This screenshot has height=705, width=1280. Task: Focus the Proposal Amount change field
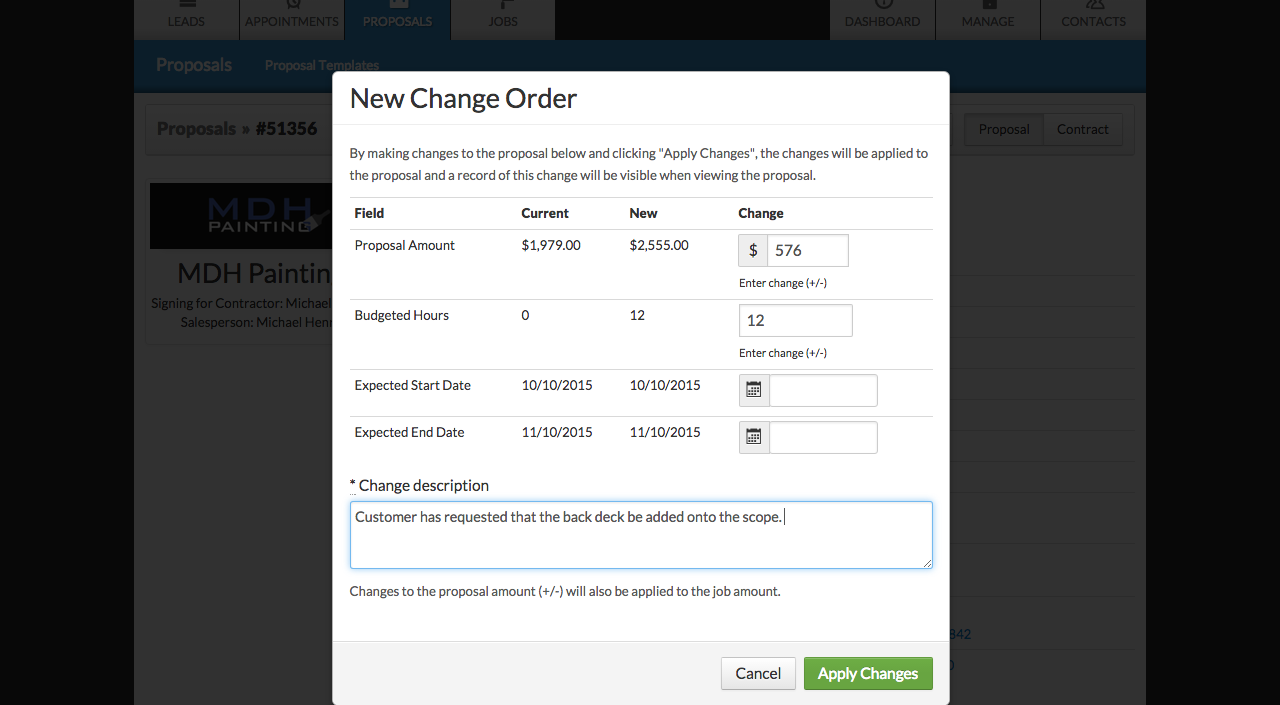[x=808, y=250]
